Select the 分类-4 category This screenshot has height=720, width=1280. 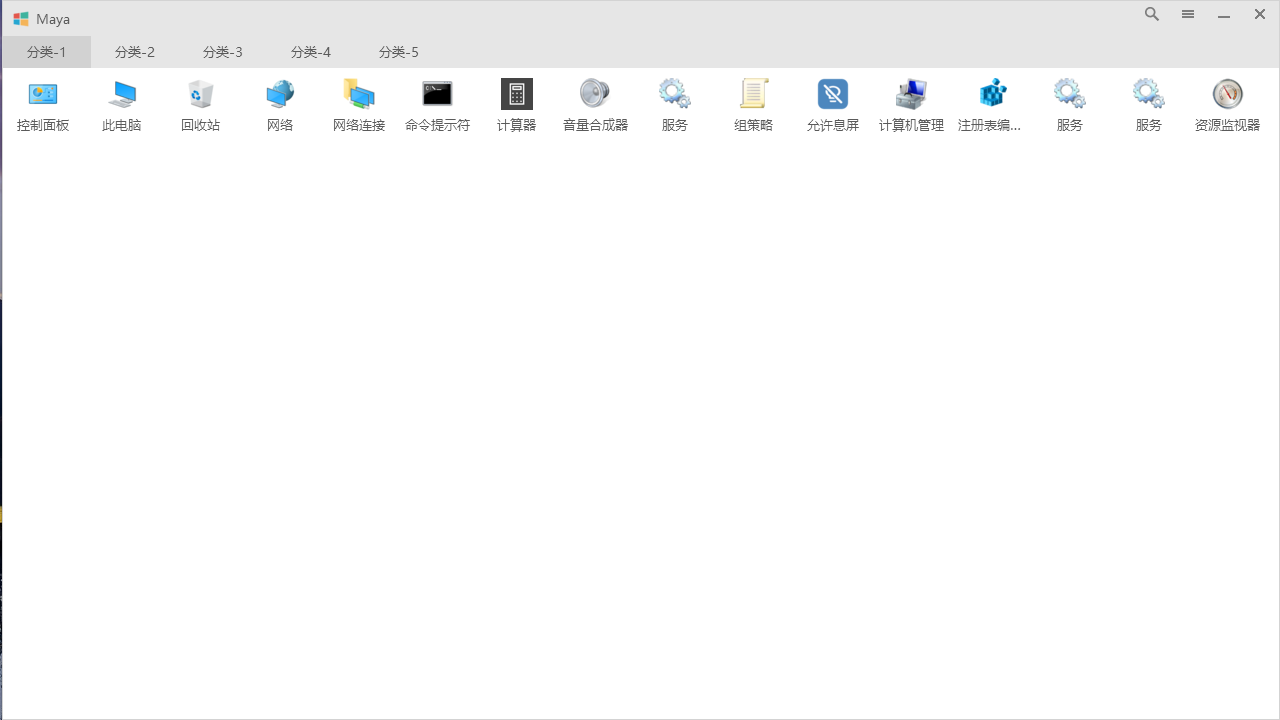click(x=310, y=51)
